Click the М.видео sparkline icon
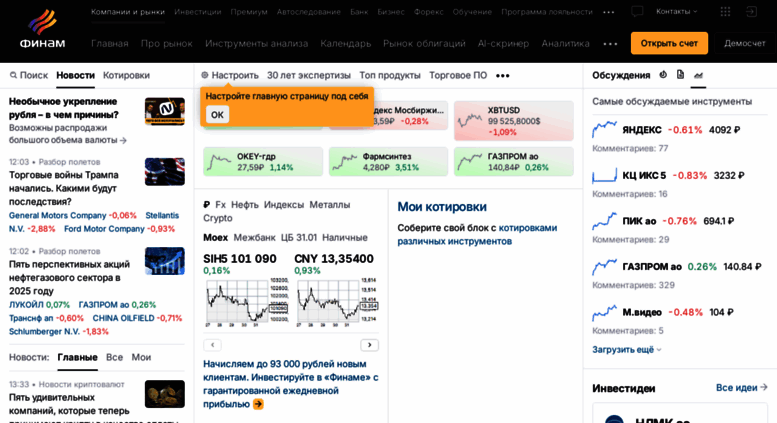The width and height of the screenshot is (777, 423). pyautogui.click(x=604, y=312)
